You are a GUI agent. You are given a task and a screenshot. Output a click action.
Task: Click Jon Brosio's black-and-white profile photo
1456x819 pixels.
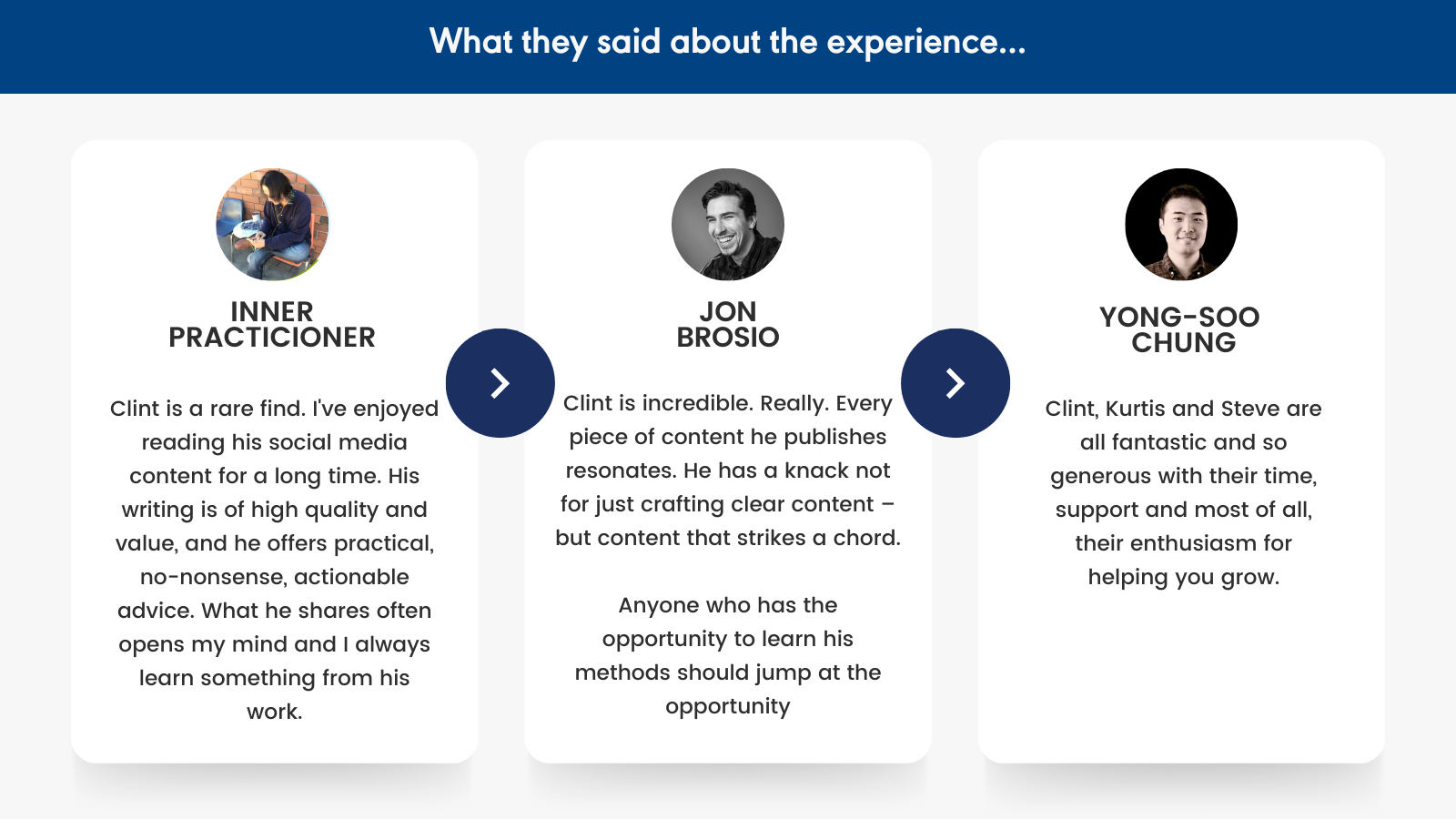(728, 225)
